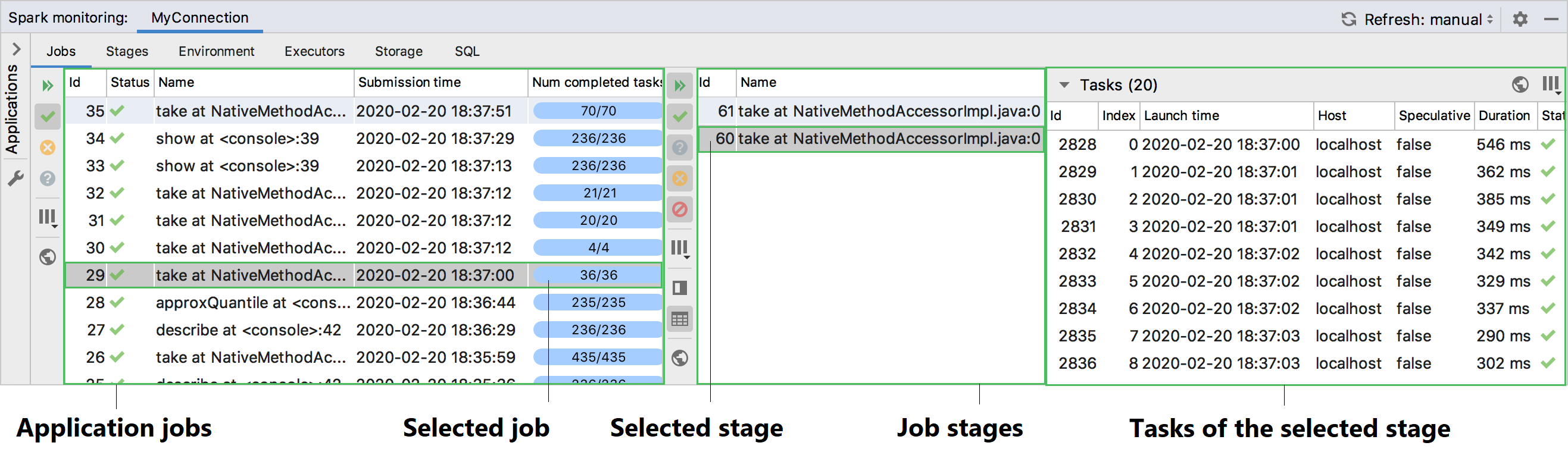Switch to the Environment tab
The width and height of the screenshot is (1568, 452).
216,51
